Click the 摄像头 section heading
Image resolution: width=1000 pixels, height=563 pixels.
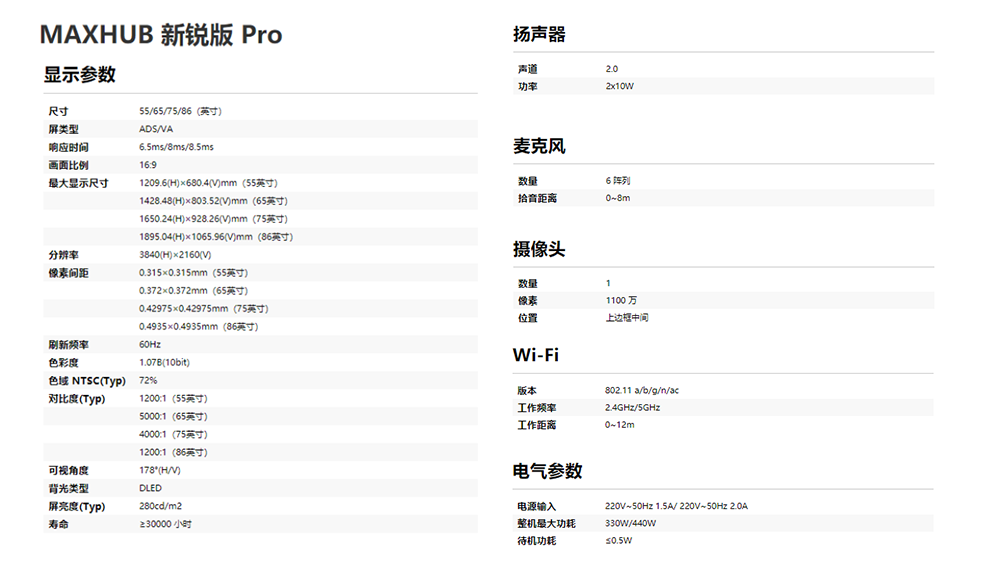coord(539,249)
